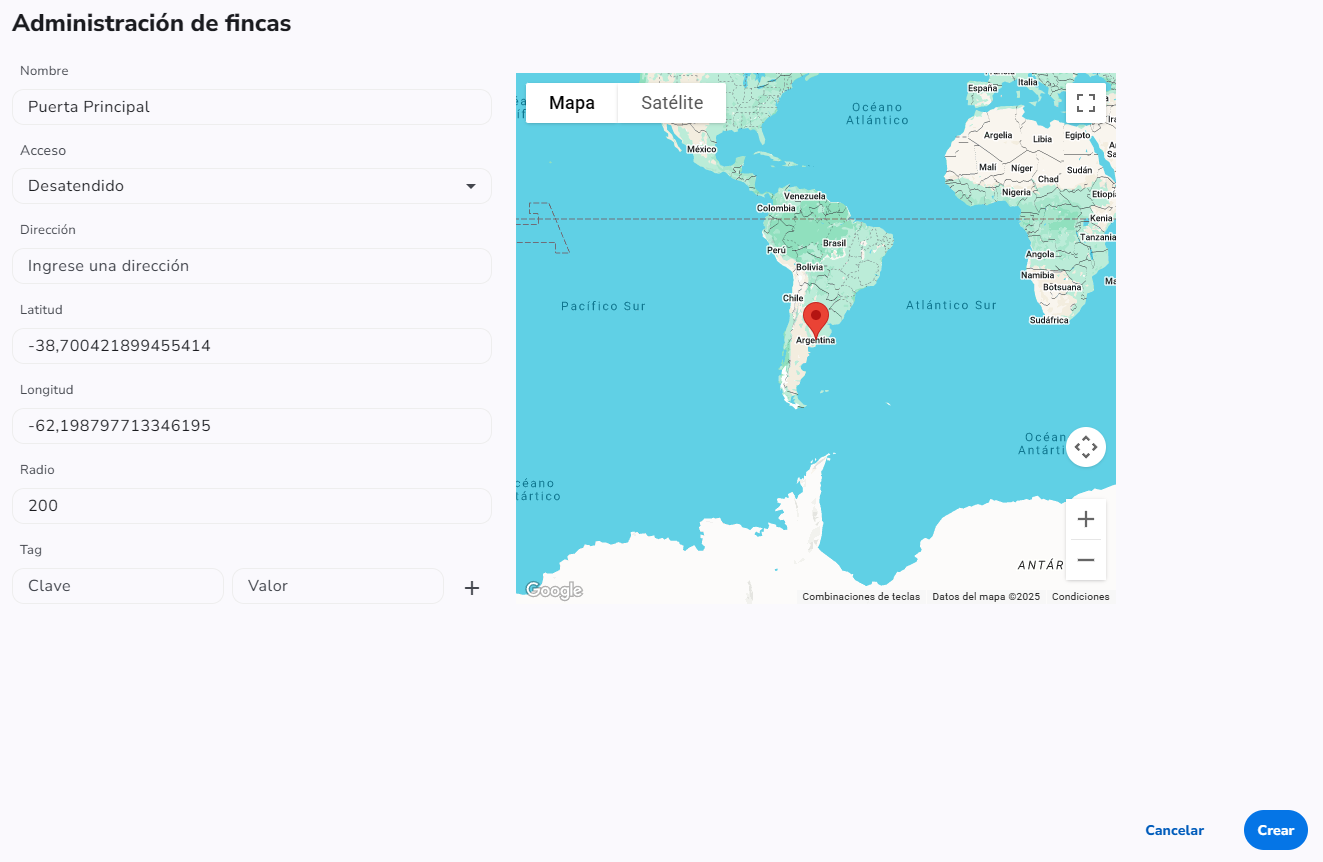Zoom in on the map
Image resolution: width=1323 pixels, height=862 pixels.
(1086, 519)
